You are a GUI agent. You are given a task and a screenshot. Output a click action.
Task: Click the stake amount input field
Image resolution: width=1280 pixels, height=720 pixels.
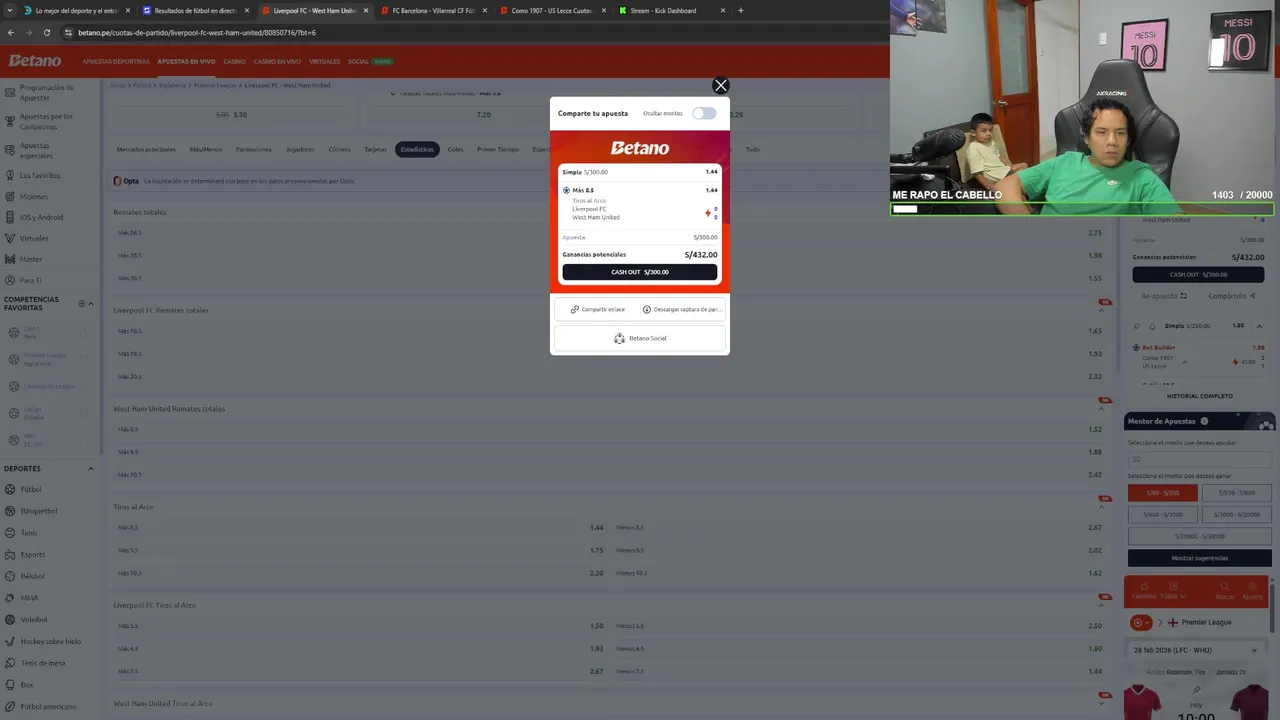1200,459
